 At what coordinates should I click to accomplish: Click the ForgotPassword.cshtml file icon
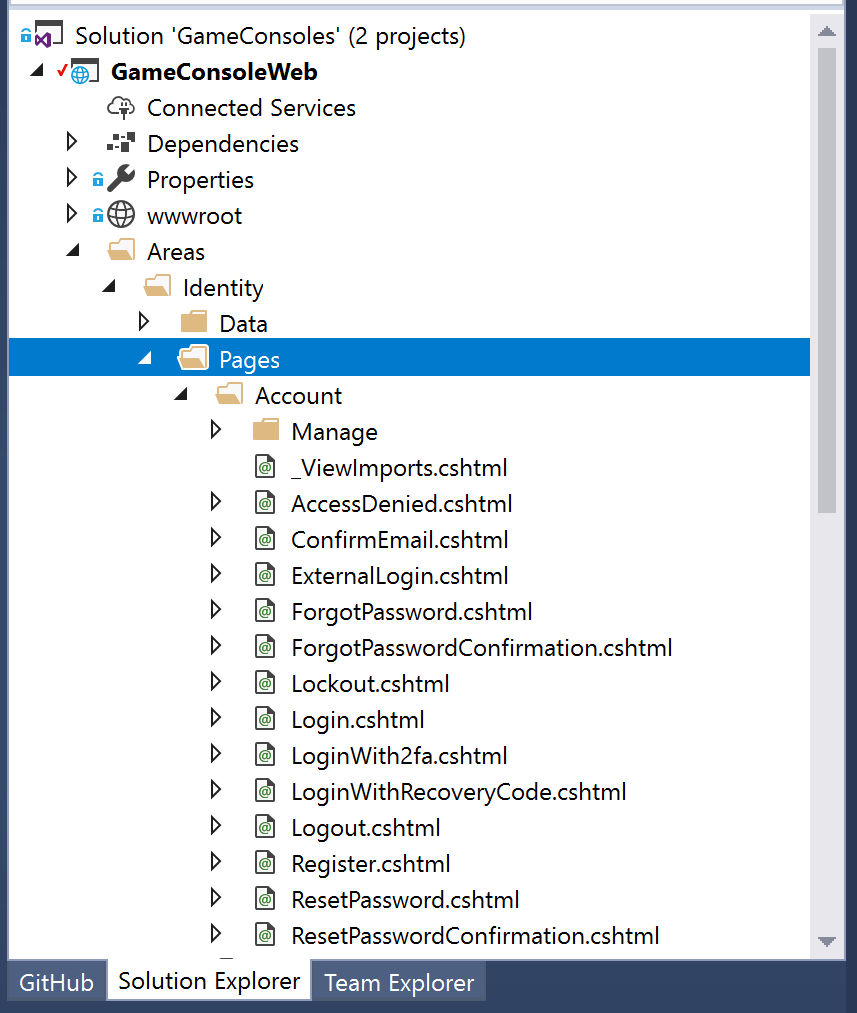click(x=265, y=611)
